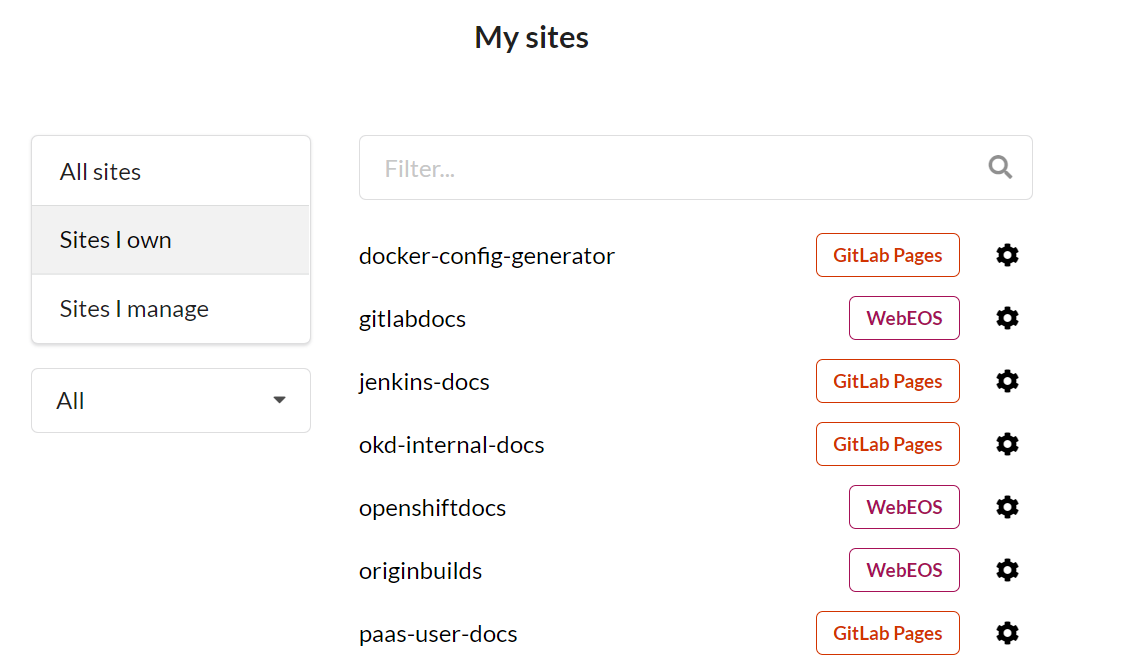Image resolution: width=1141 pixels, height=663 pixels.
Task: Open the okd-internal-docs site name
Action: 452,445
